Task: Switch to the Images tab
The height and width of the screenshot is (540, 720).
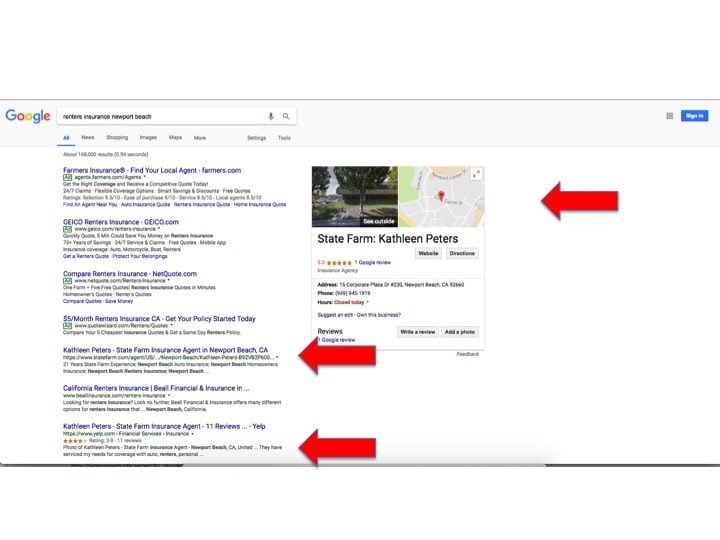Action: pyautogui.click(x=148, y=137)
